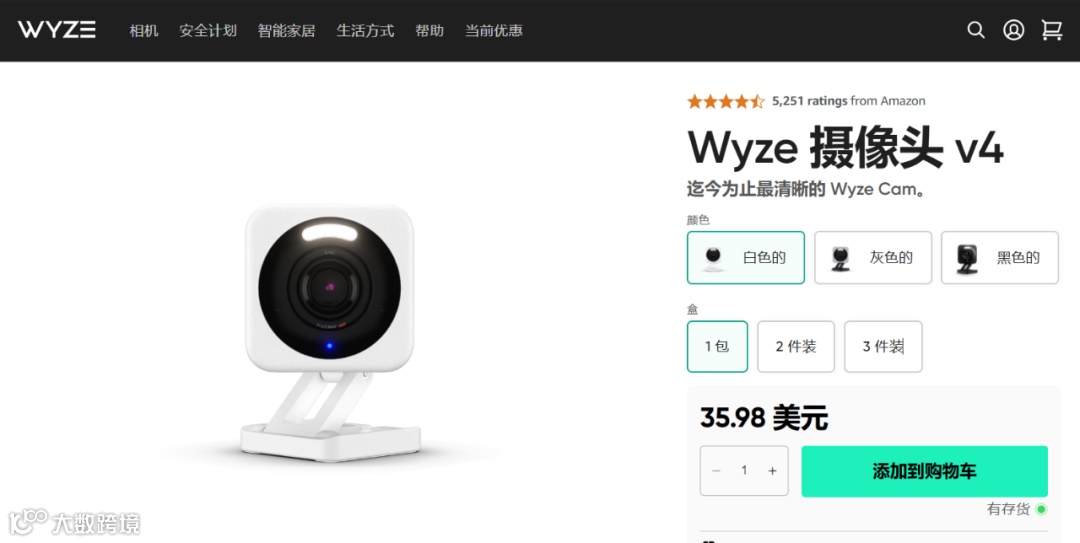
Task: Click the WYZE logo
Action: tap(56, 30)
